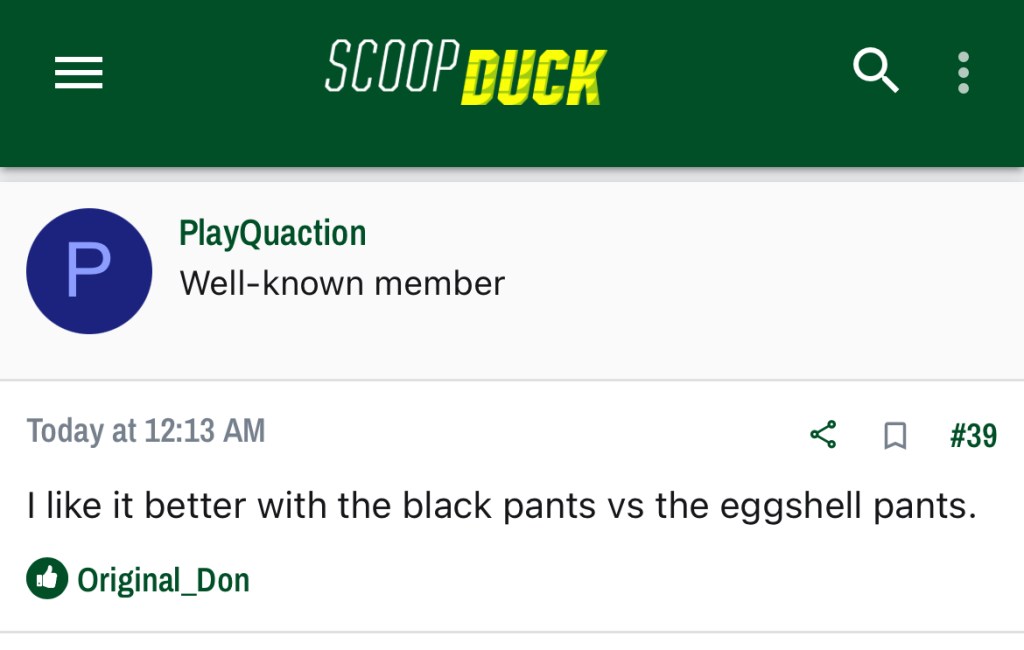Go home via the ScoopDuck logo
This screenshot has height=650, width=1024.
tap(465, 73)
